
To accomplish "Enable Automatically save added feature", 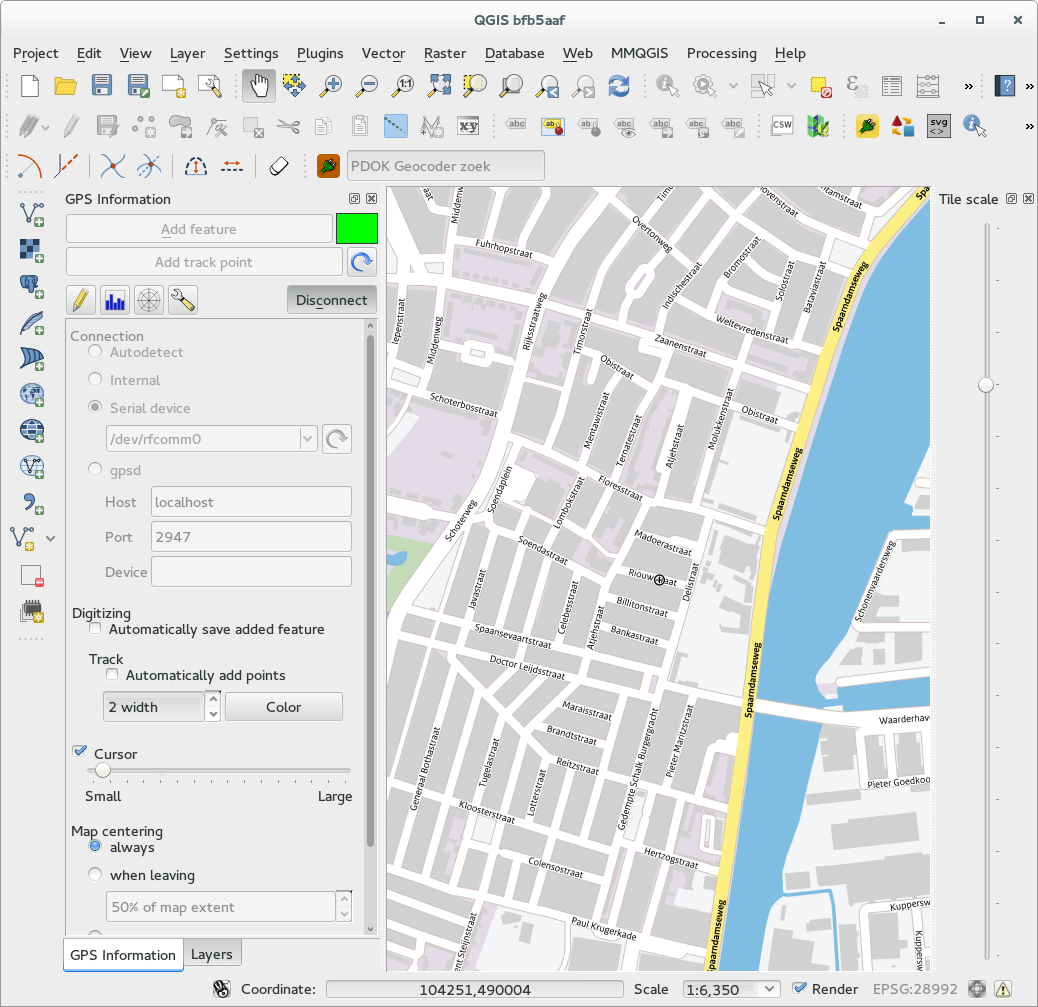I will click(x=95, y=628).
